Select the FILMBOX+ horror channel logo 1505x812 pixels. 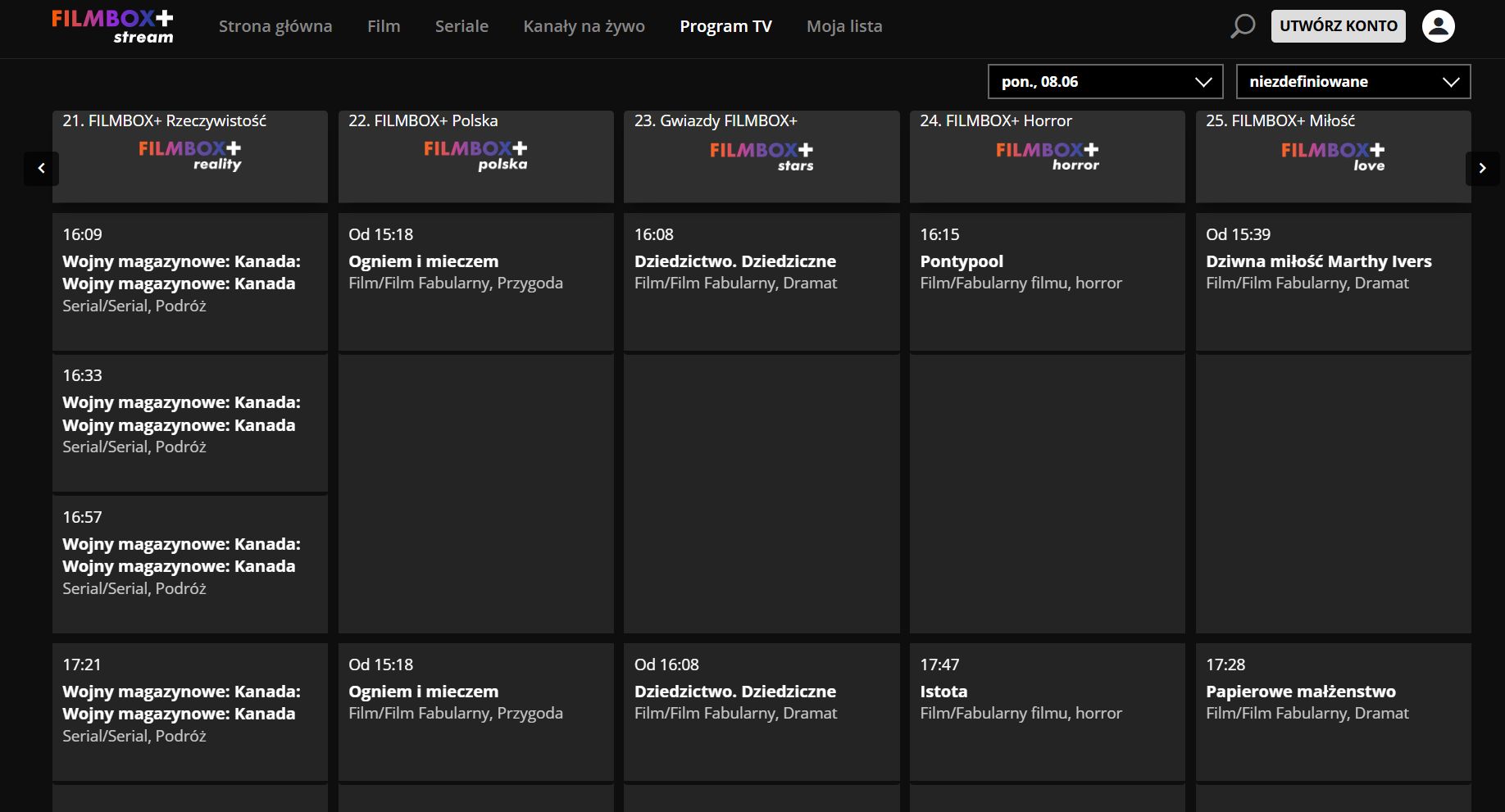coord(1048,156)
